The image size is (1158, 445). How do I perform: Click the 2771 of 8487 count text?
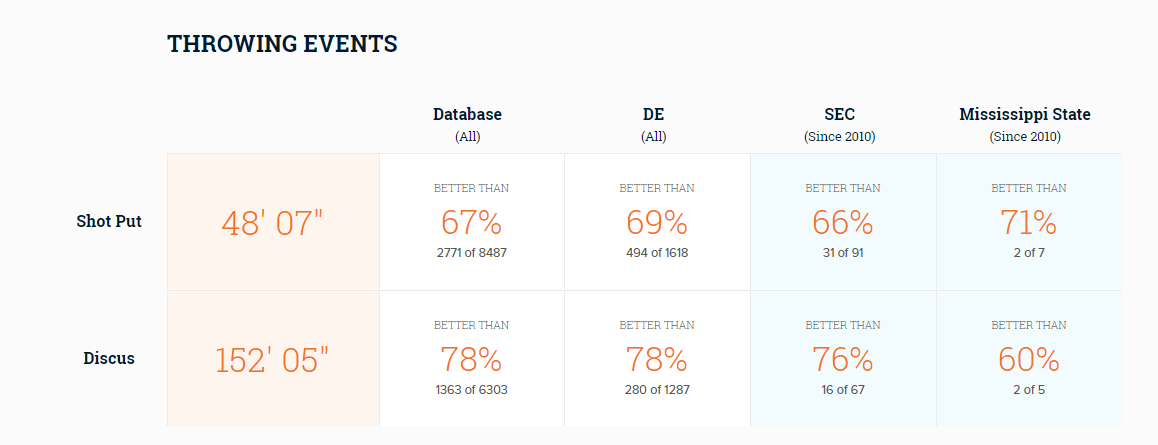coord(472,253)
